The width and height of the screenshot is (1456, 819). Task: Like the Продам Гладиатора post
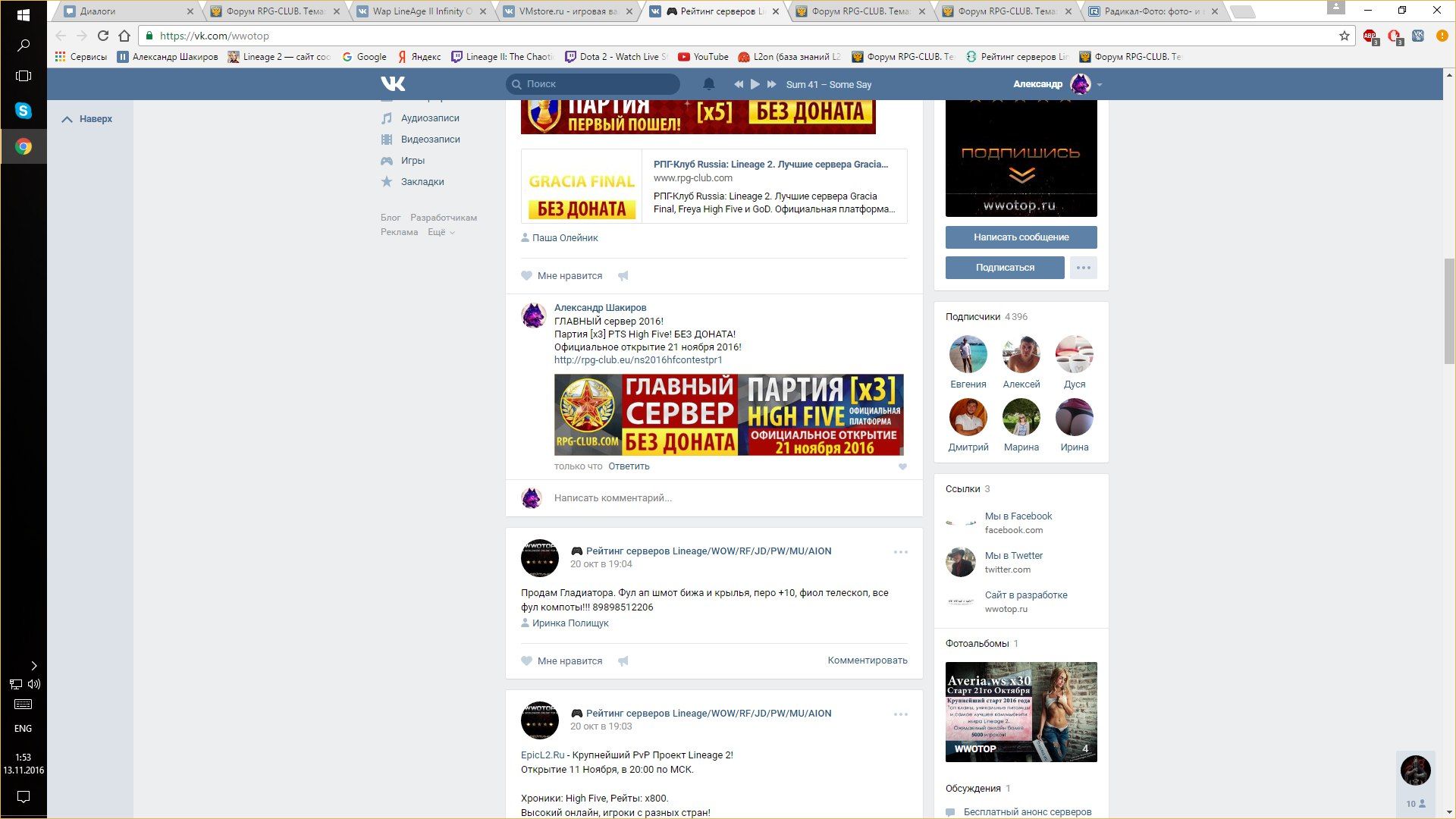pyautogui.click(x=562, y=661)
